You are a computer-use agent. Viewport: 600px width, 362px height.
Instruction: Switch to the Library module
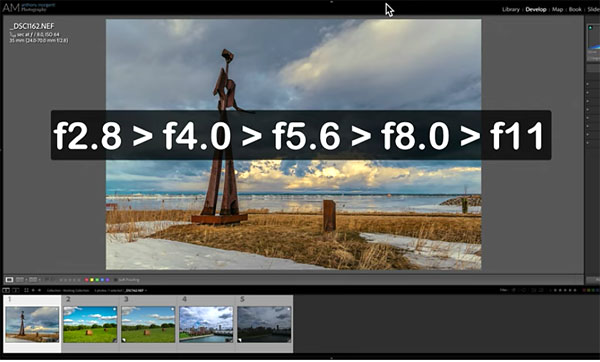click(510, 9)
